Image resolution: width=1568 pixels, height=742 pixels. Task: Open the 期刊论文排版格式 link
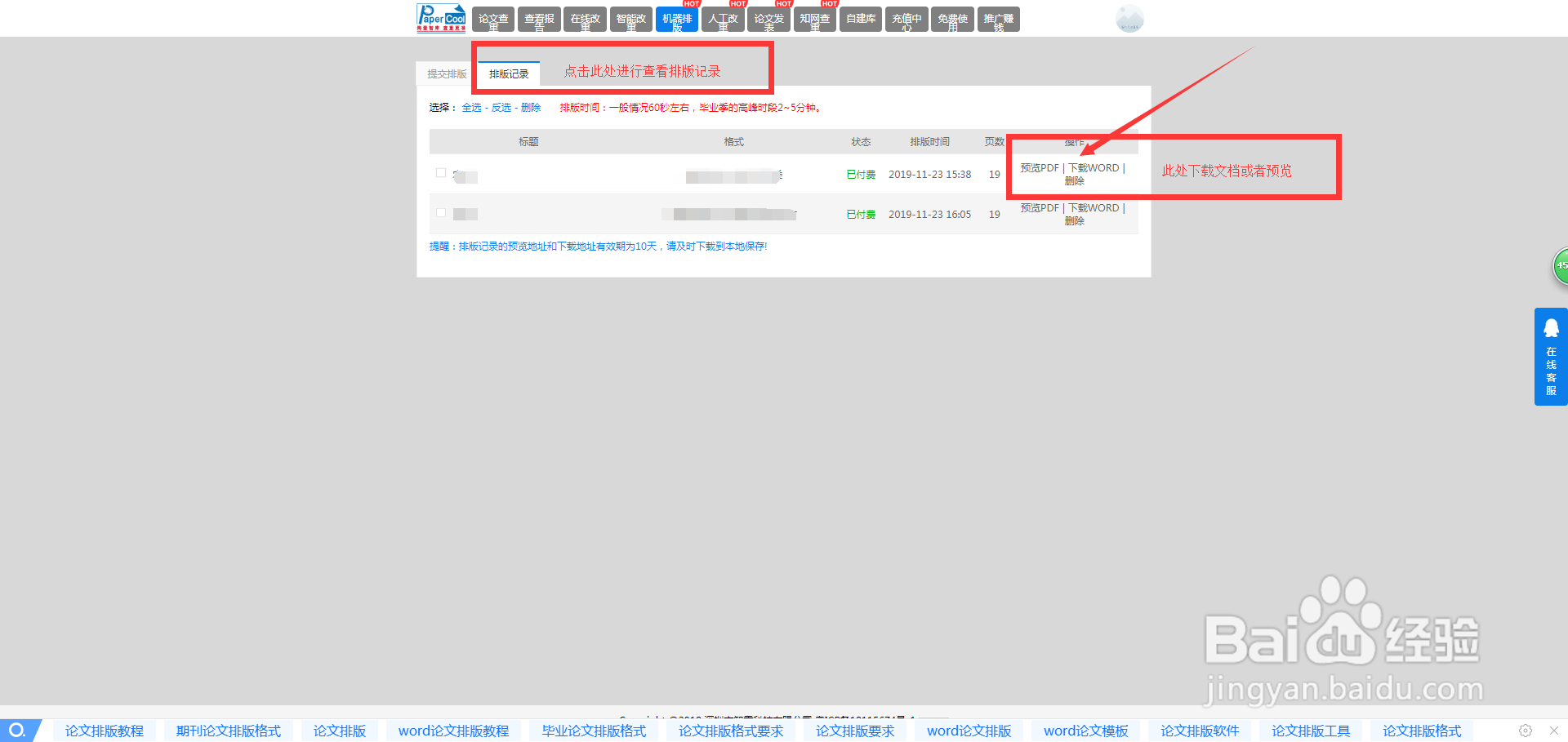229,731
